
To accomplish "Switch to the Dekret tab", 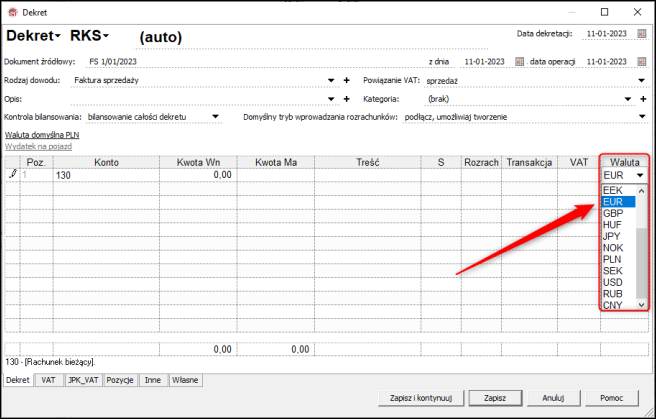I will [18, 380].
